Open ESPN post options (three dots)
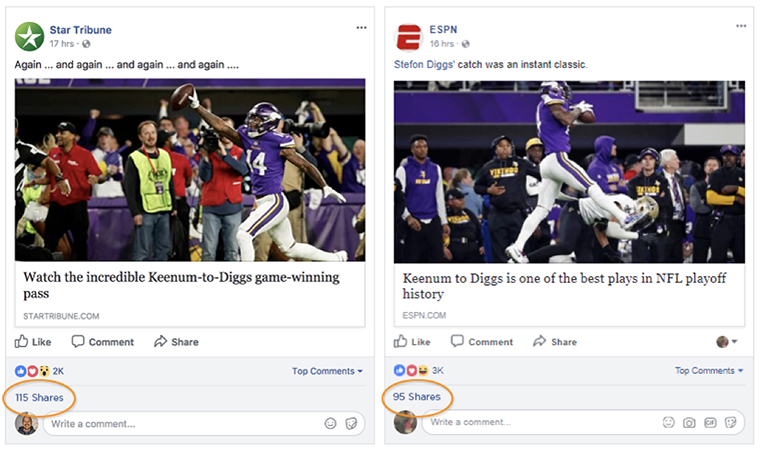The image size is (760, 450). point(741,26)
